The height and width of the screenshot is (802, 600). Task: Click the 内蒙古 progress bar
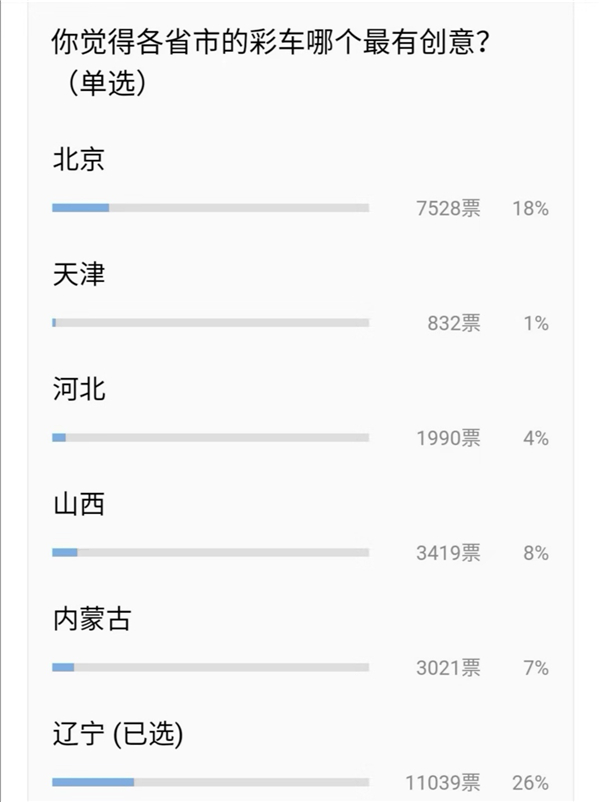point(212,665)
